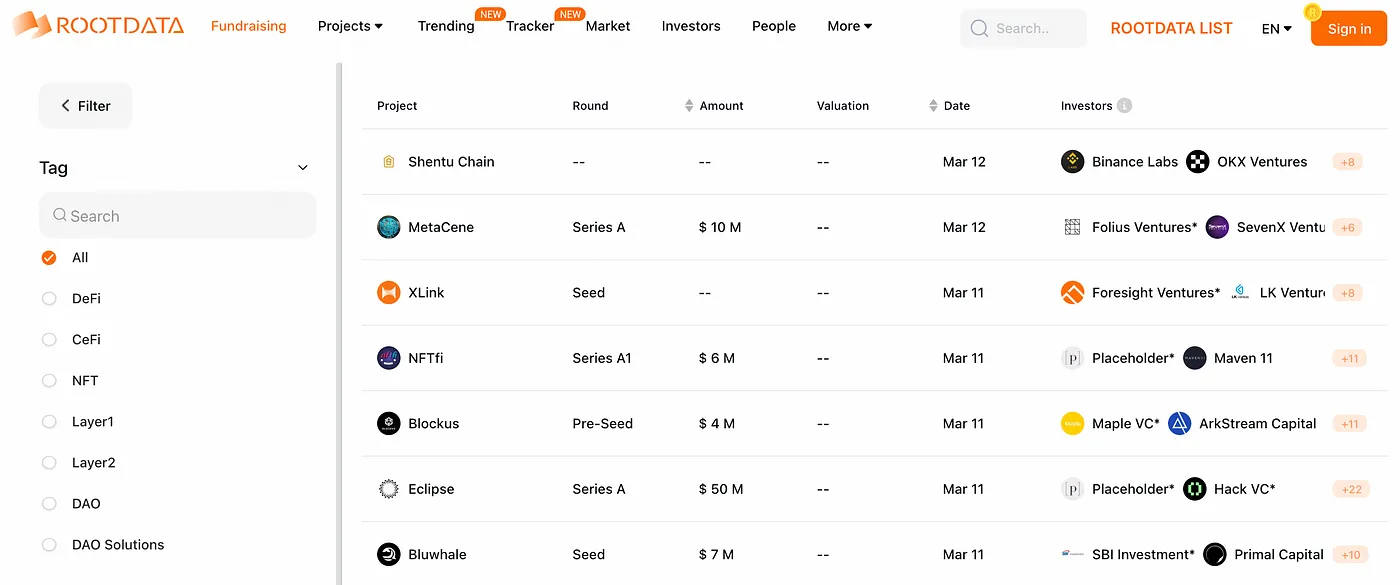Select the NFT tag option

pyautogui.click(x=49, y=381)
